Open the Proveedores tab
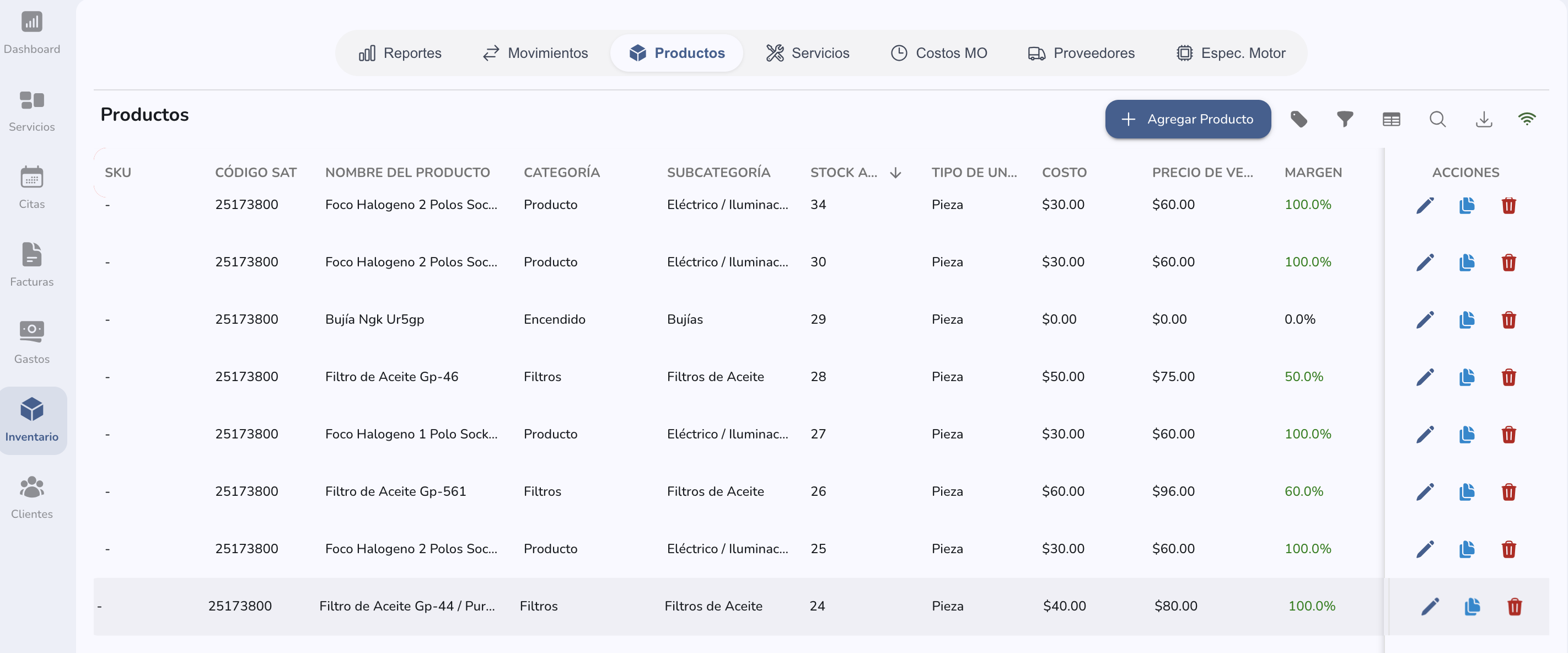Image resolution: width=1568 pixels, height=653 pixels. (x=1081, y=53)
